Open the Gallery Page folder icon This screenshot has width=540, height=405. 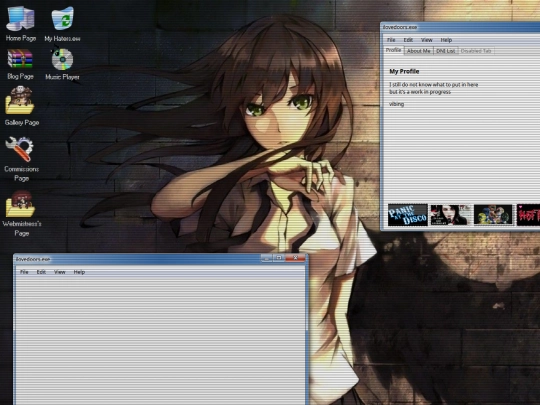[x=21, y=106]
